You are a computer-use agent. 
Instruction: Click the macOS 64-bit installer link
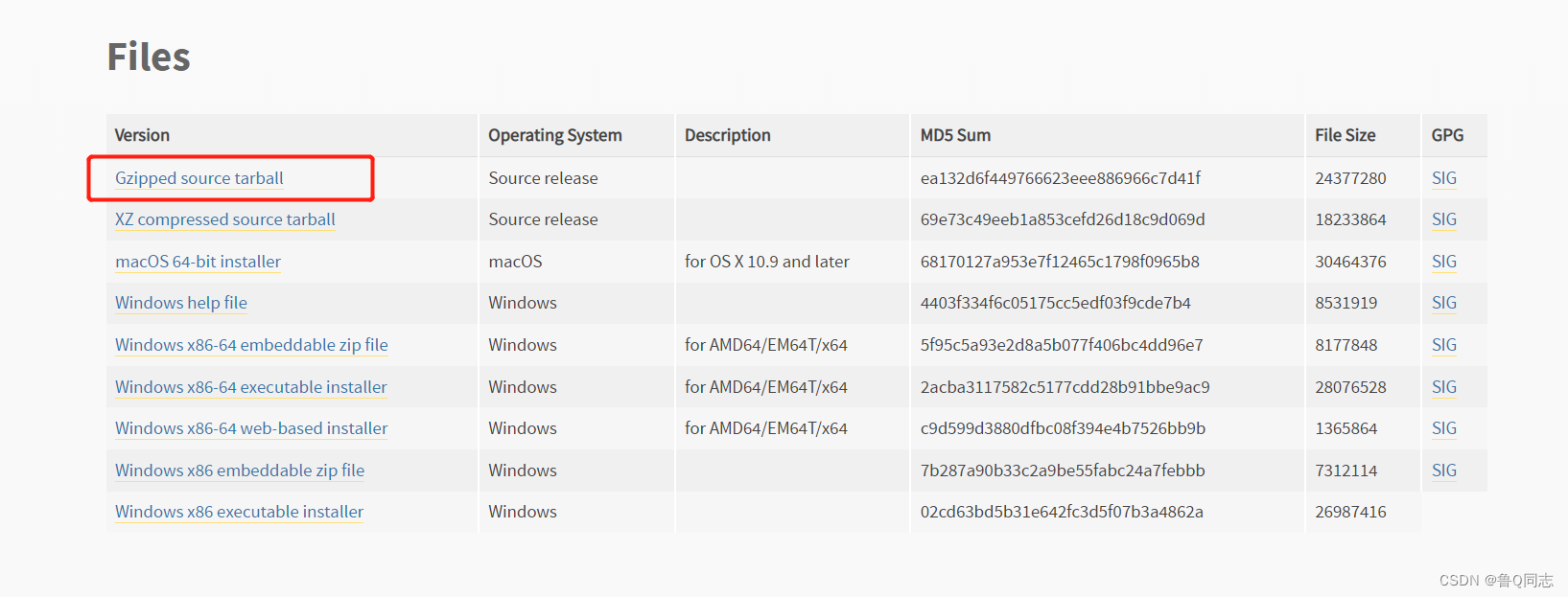pos(198,262)
